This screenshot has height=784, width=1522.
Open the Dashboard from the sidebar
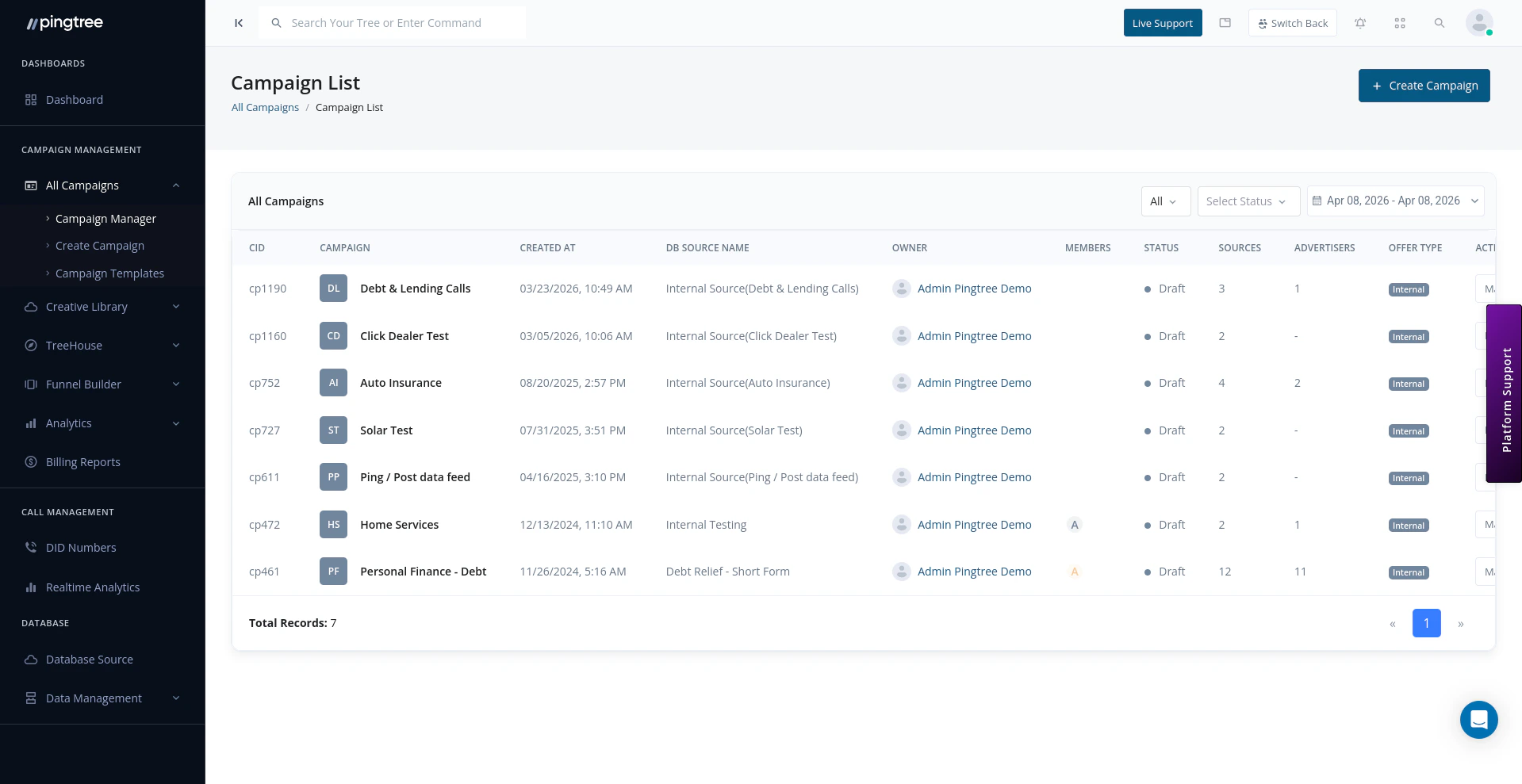pos(75,99)
